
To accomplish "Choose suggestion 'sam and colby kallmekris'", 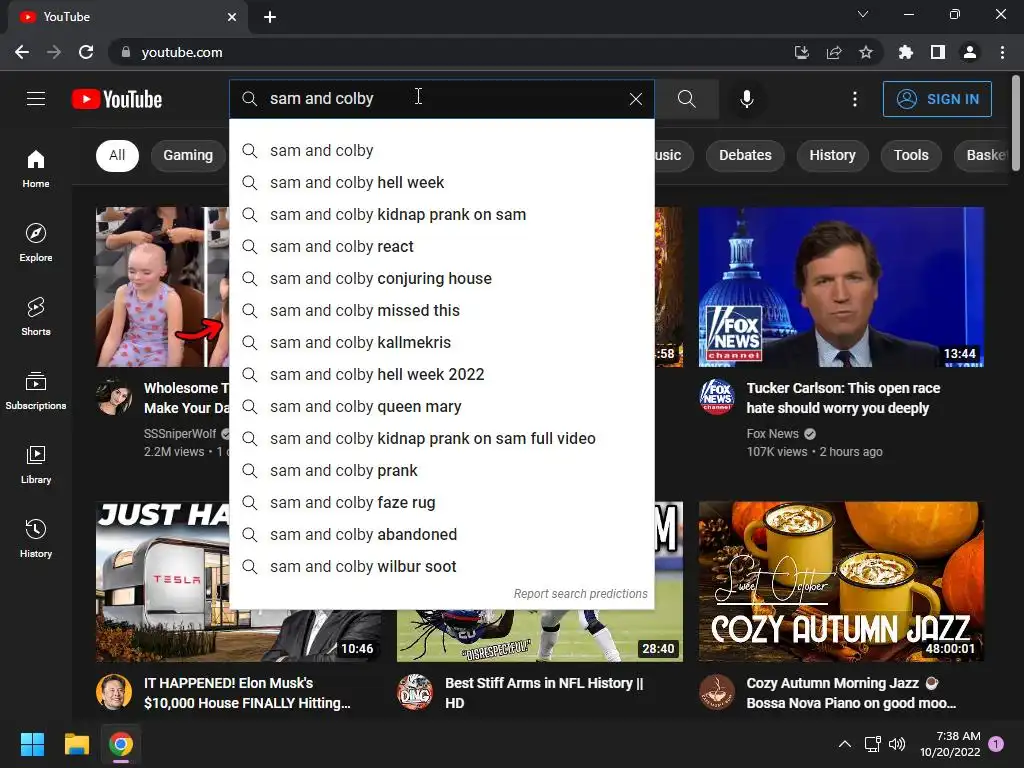I will click(x=442, y=343).
